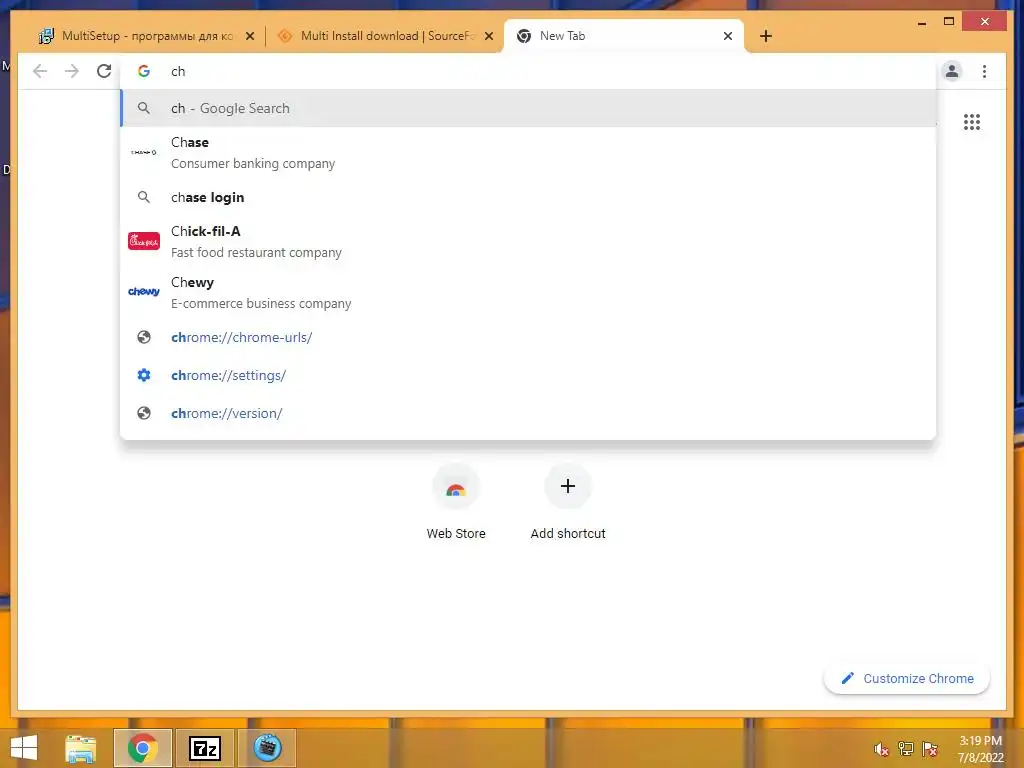The image size is (1024, 768).
Task: Switch to the MultiSetup tab
Action: coord(146,36)
